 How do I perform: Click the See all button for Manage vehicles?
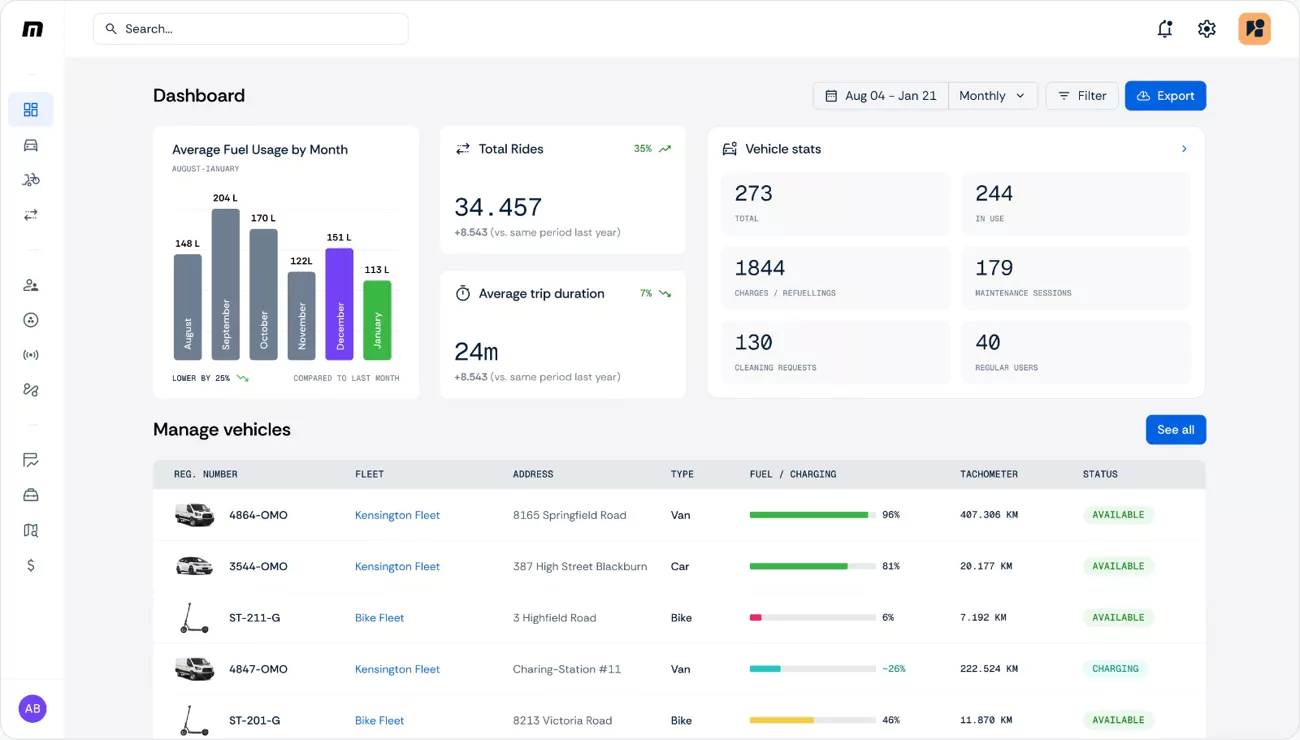coord(1175,429)
